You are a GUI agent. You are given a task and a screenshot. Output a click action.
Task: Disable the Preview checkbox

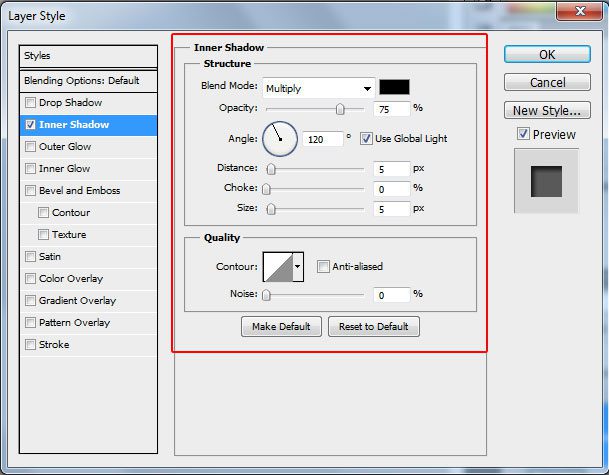(x=523, y=134)
